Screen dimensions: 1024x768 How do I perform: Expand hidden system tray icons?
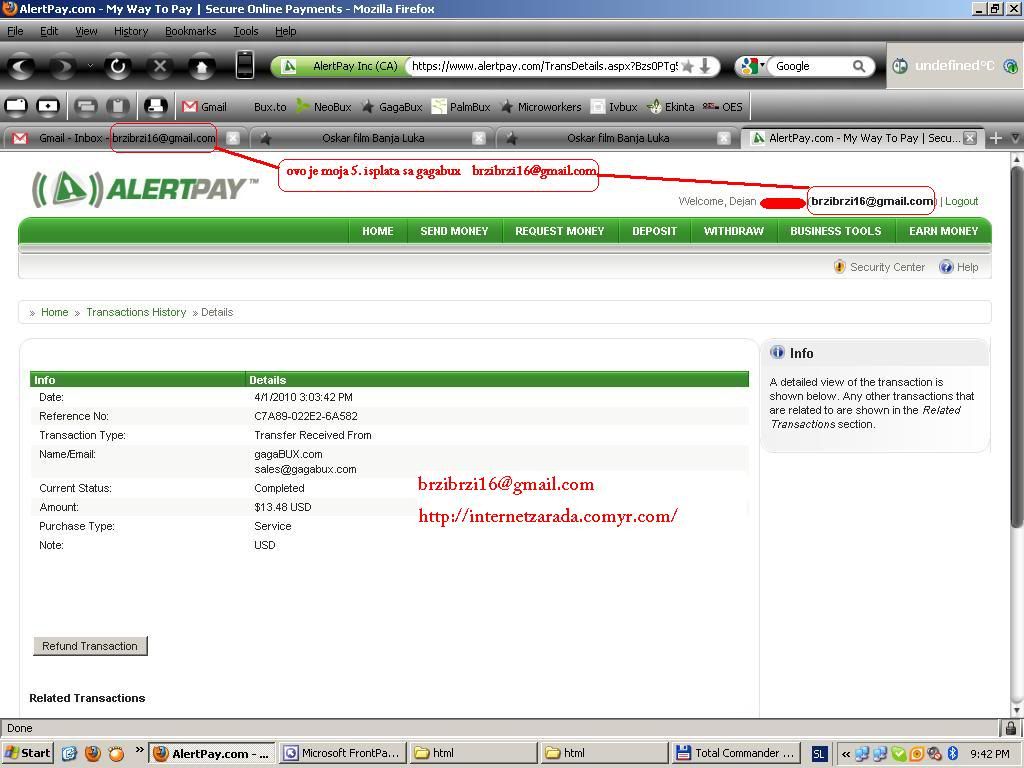point(846,753)
